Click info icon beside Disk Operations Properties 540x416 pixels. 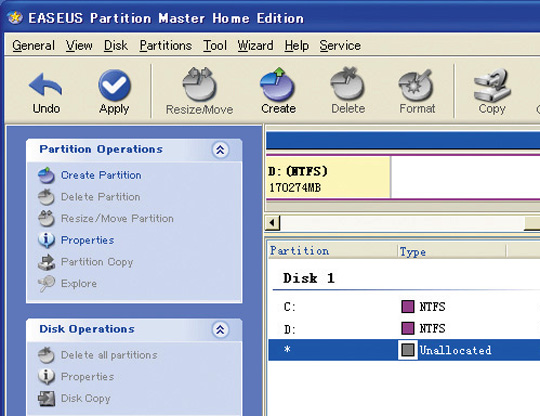tap(46, 376)
